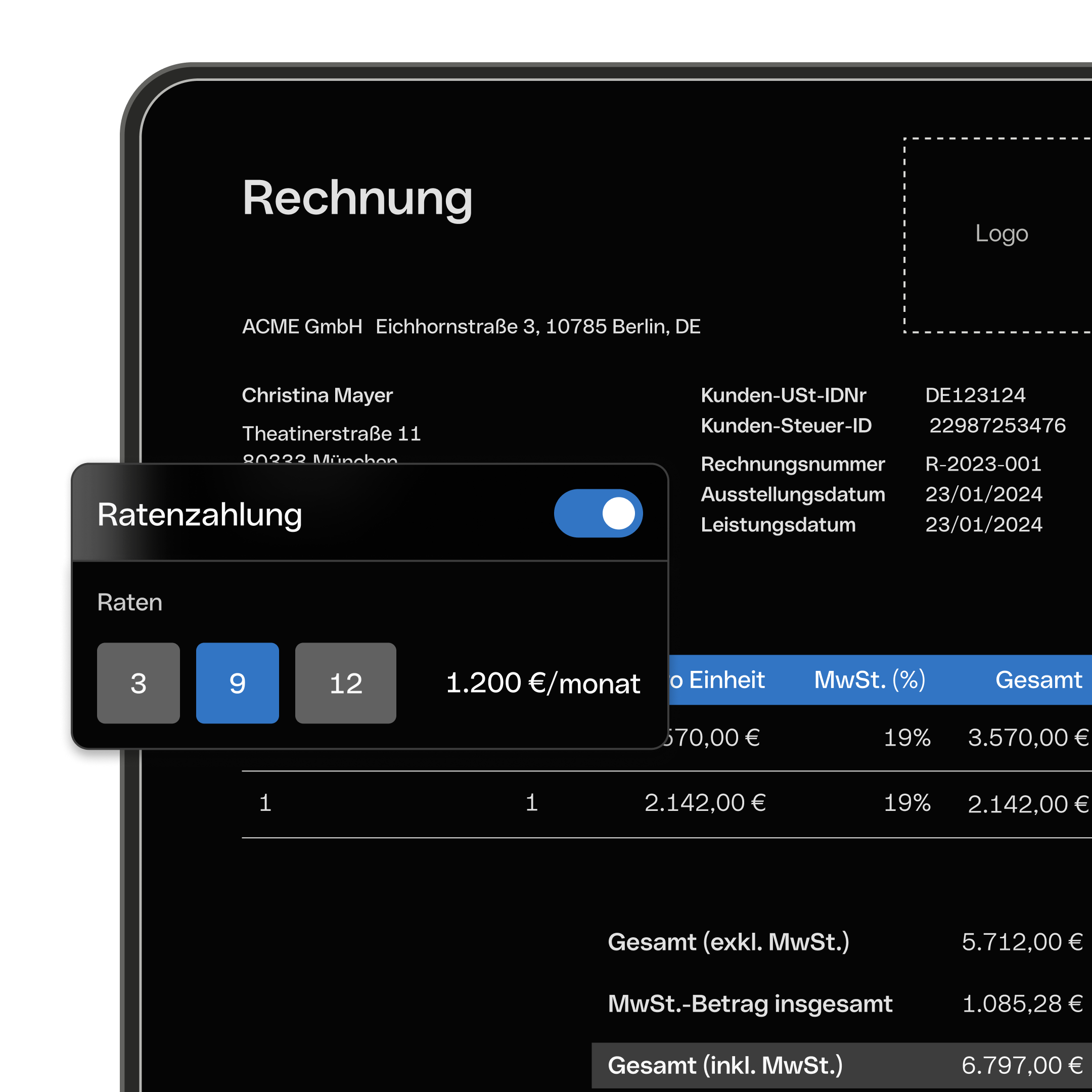The width and height of the screenshot is (1092, 1092).
Task: Click customer VAT ID DE123124
Action: [x=975, y=395]
